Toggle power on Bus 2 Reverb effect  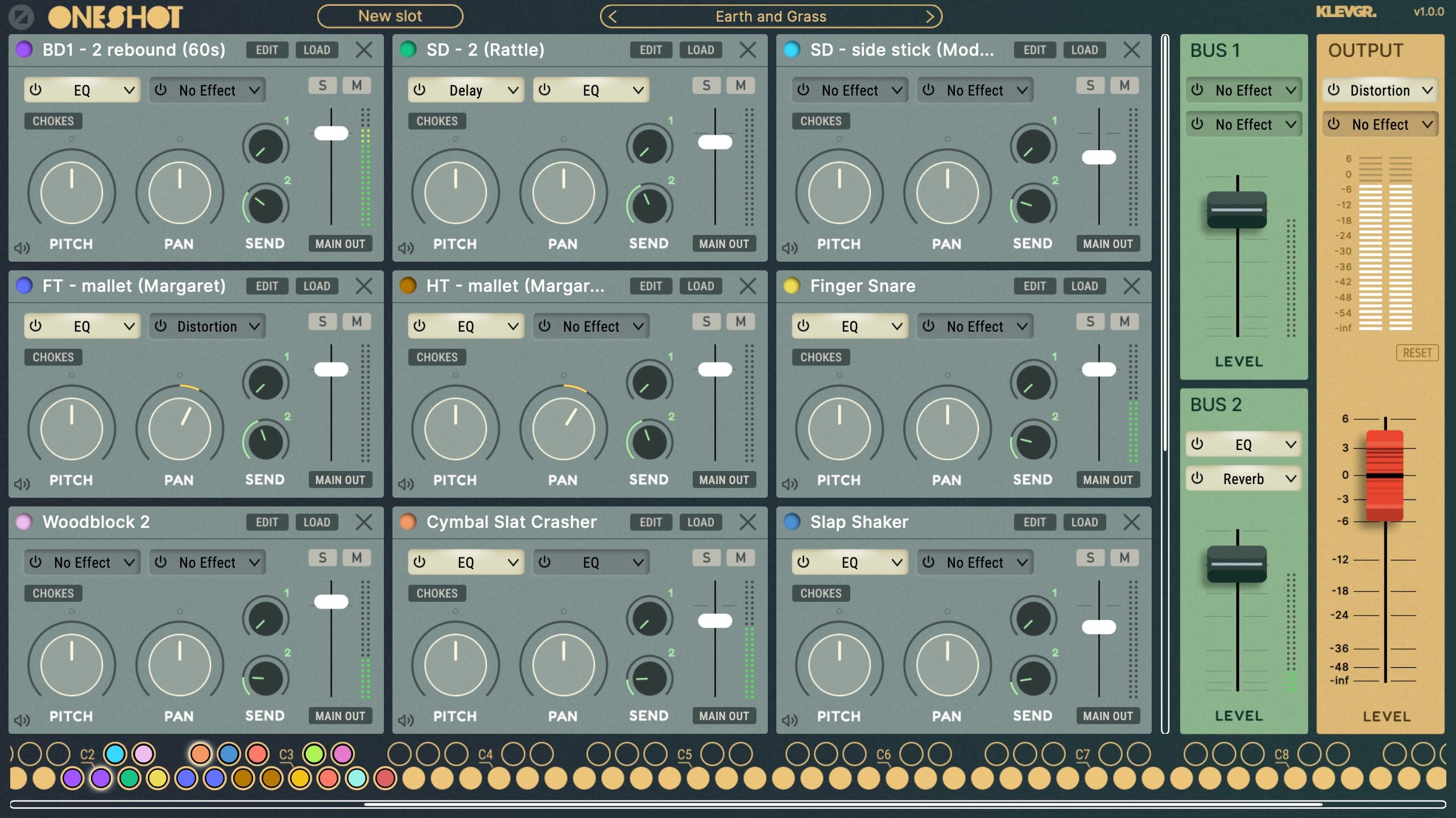point(1197,478)
